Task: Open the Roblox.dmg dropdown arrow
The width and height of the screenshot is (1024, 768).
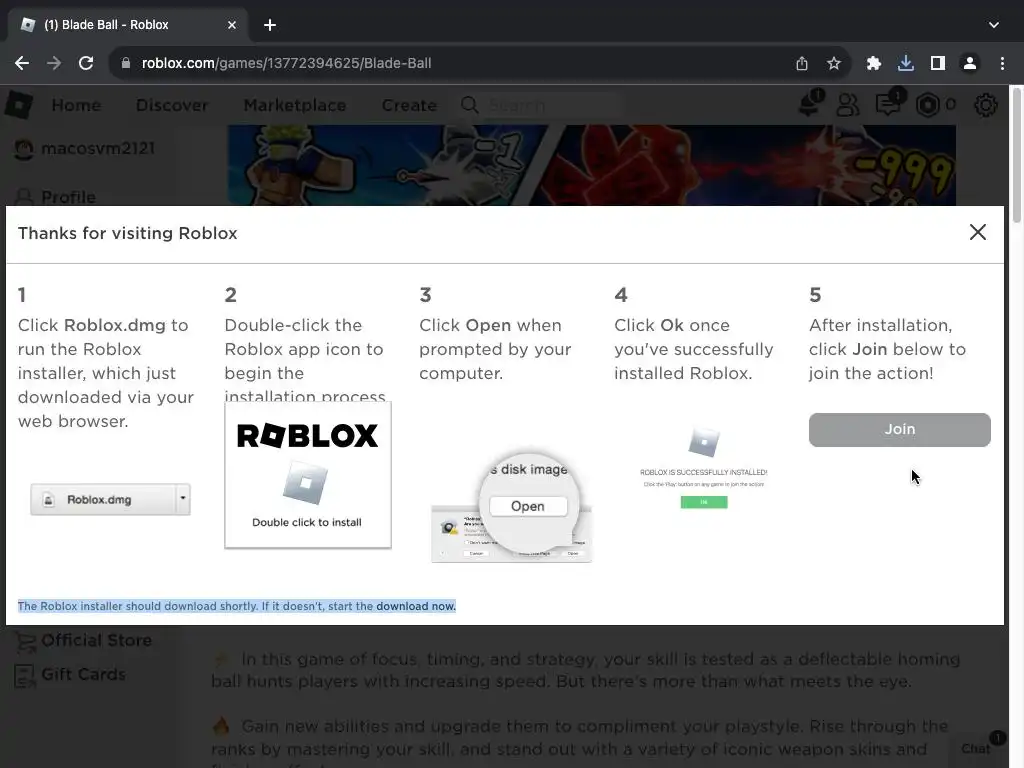Action: 183,499
